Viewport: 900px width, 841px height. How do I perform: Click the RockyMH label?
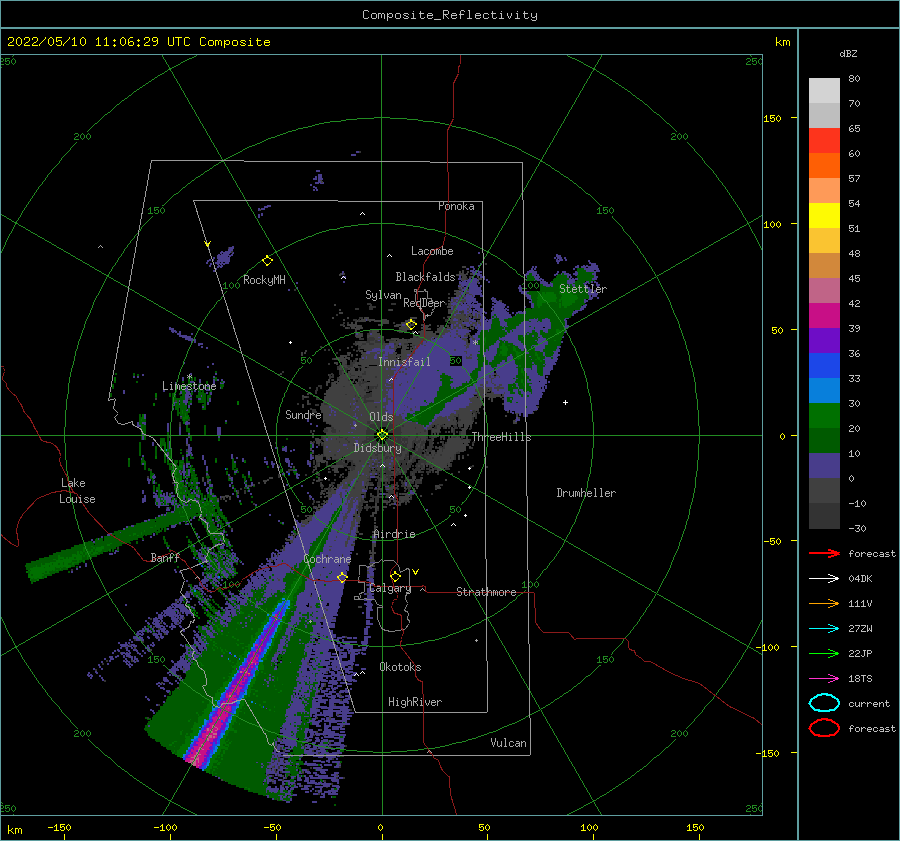coord(264,280)
